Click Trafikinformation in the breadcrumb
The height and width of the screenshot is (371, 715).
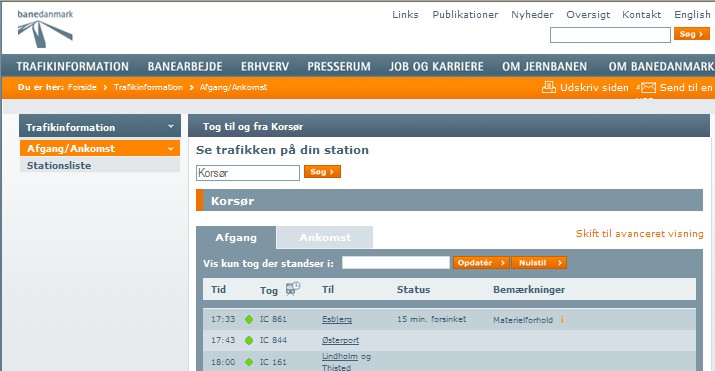click(148, 87)
